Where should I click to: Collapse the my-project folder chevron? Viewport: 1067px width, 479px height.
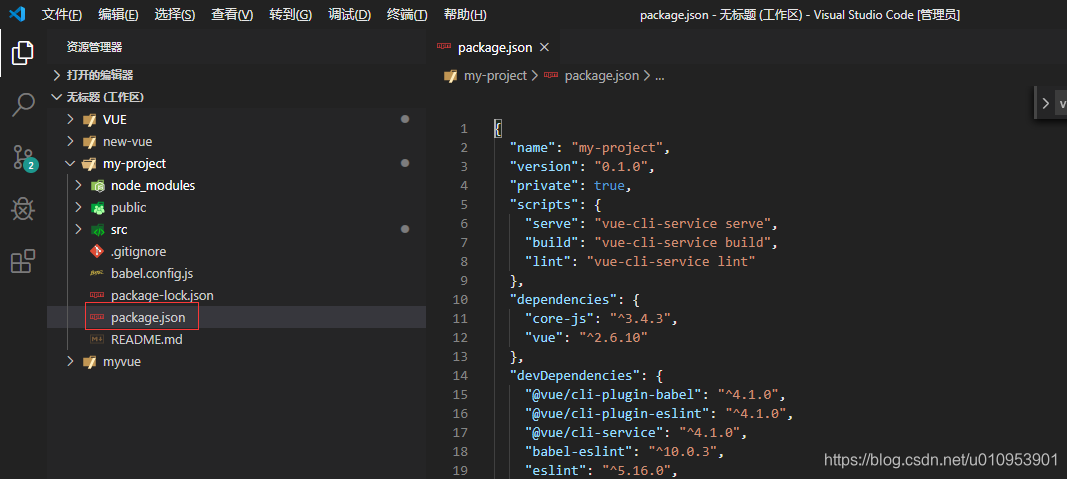pyautogui.click(x=70, y=164)
